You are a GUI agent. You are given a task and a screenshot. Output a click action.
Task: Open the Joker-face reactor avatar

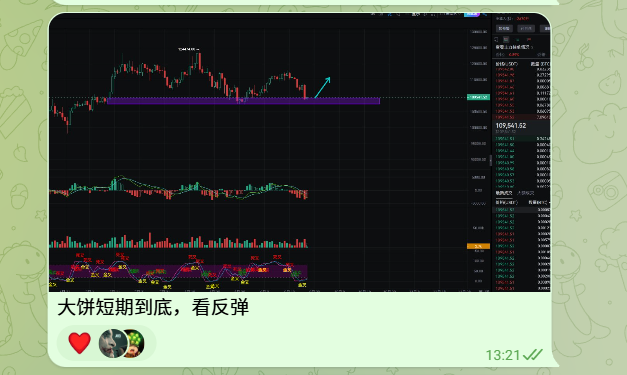tap(113, 343)
